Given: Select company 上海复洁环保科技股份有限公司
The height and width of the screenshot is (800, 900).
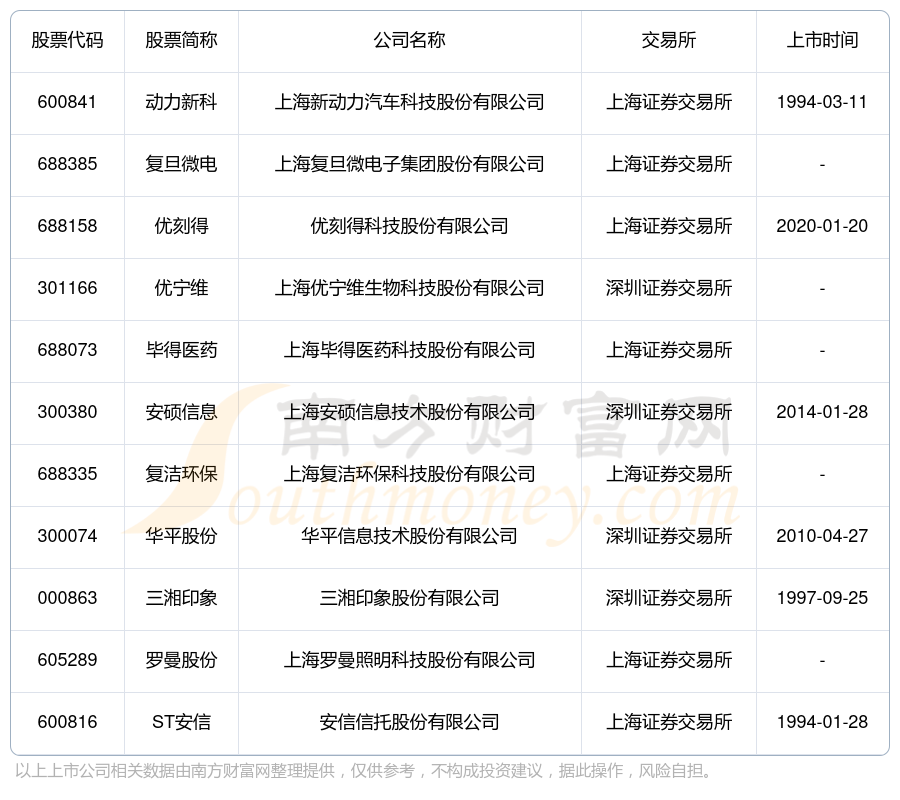Looking at the screenshot, I should (410, 474).
